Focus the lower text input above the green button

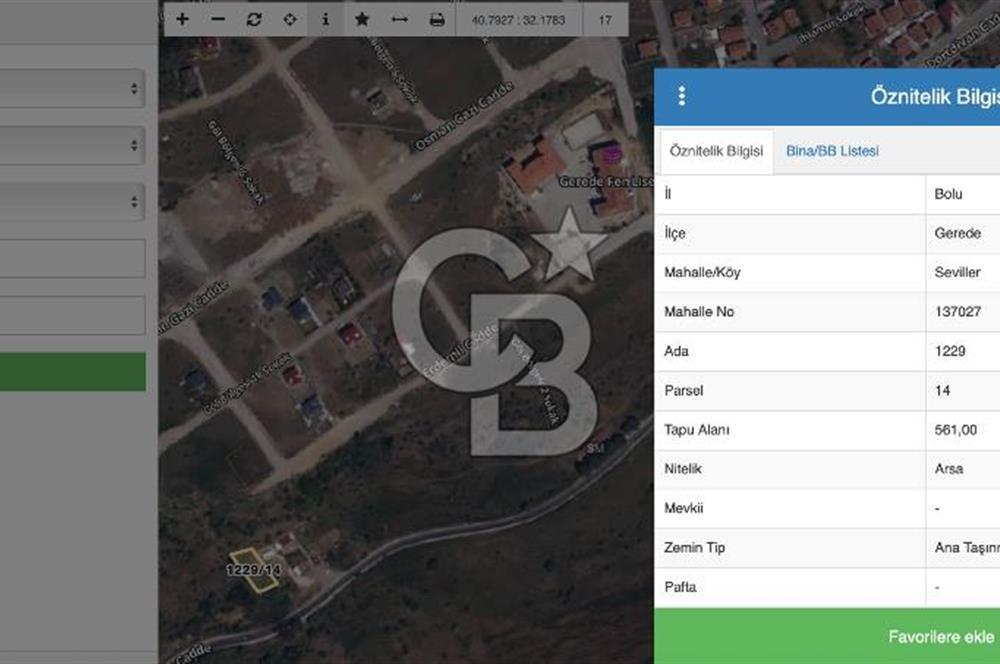coord(72,315)
